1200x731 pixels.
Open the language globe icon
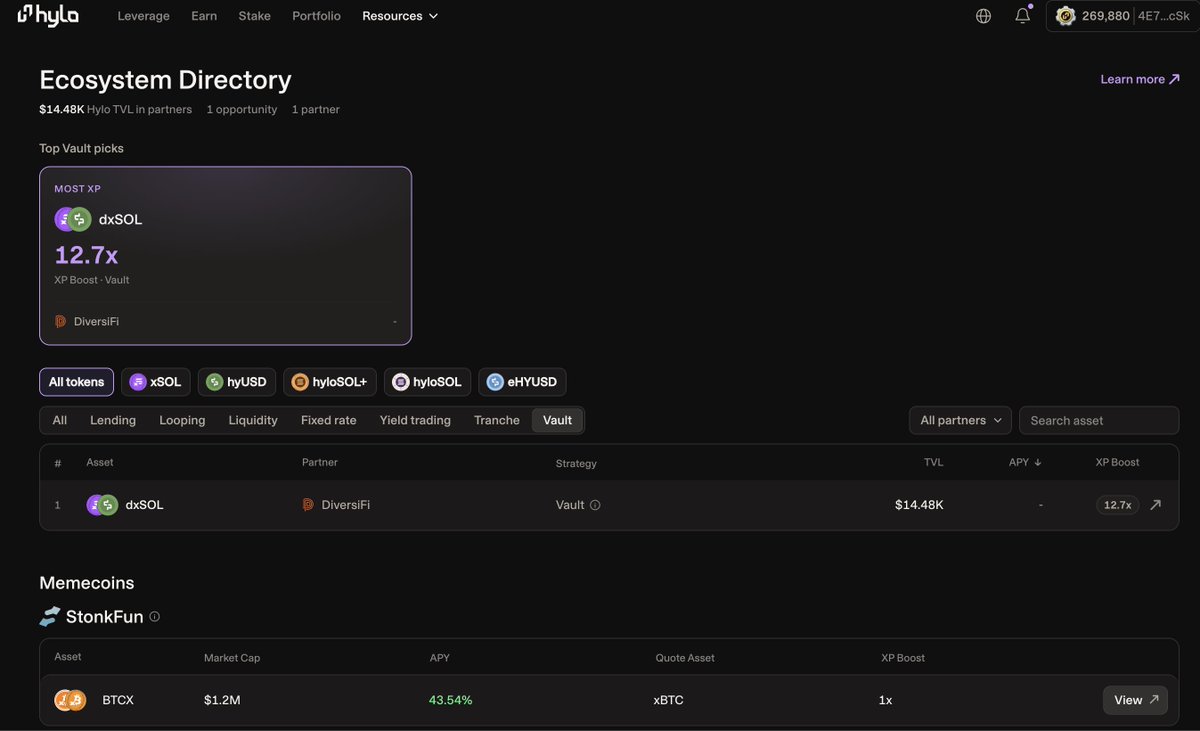[983, 16]
